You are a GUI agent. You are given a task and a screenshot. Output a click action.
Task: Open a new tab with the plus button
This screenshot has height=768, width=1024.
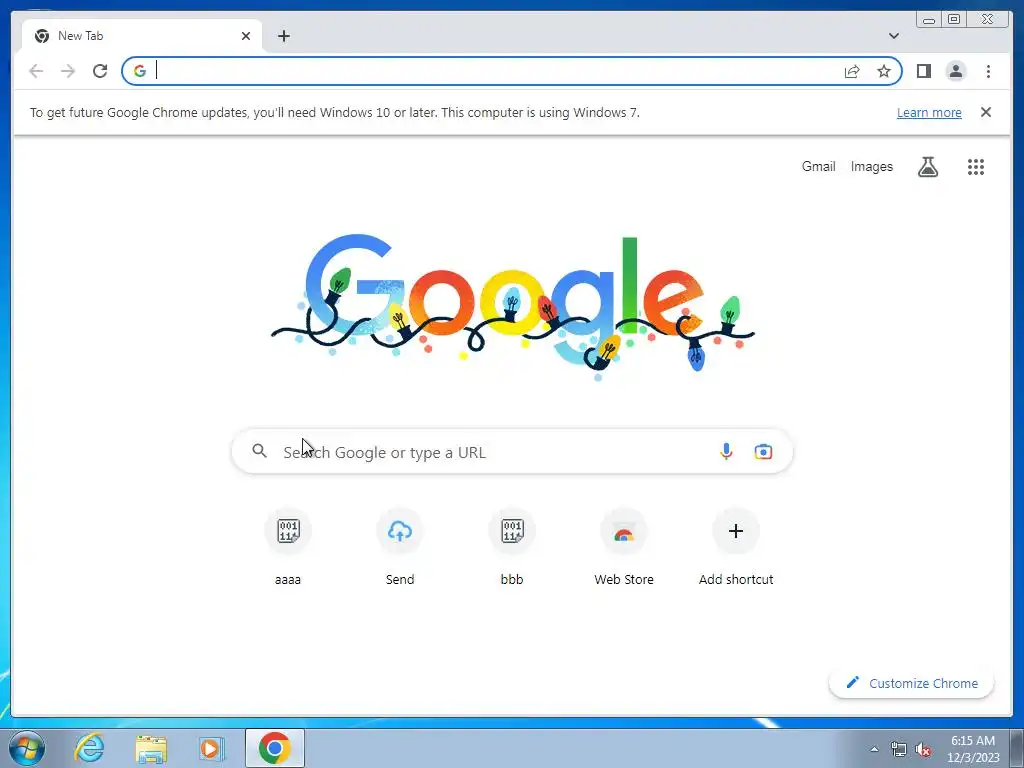tap(283, 36)
